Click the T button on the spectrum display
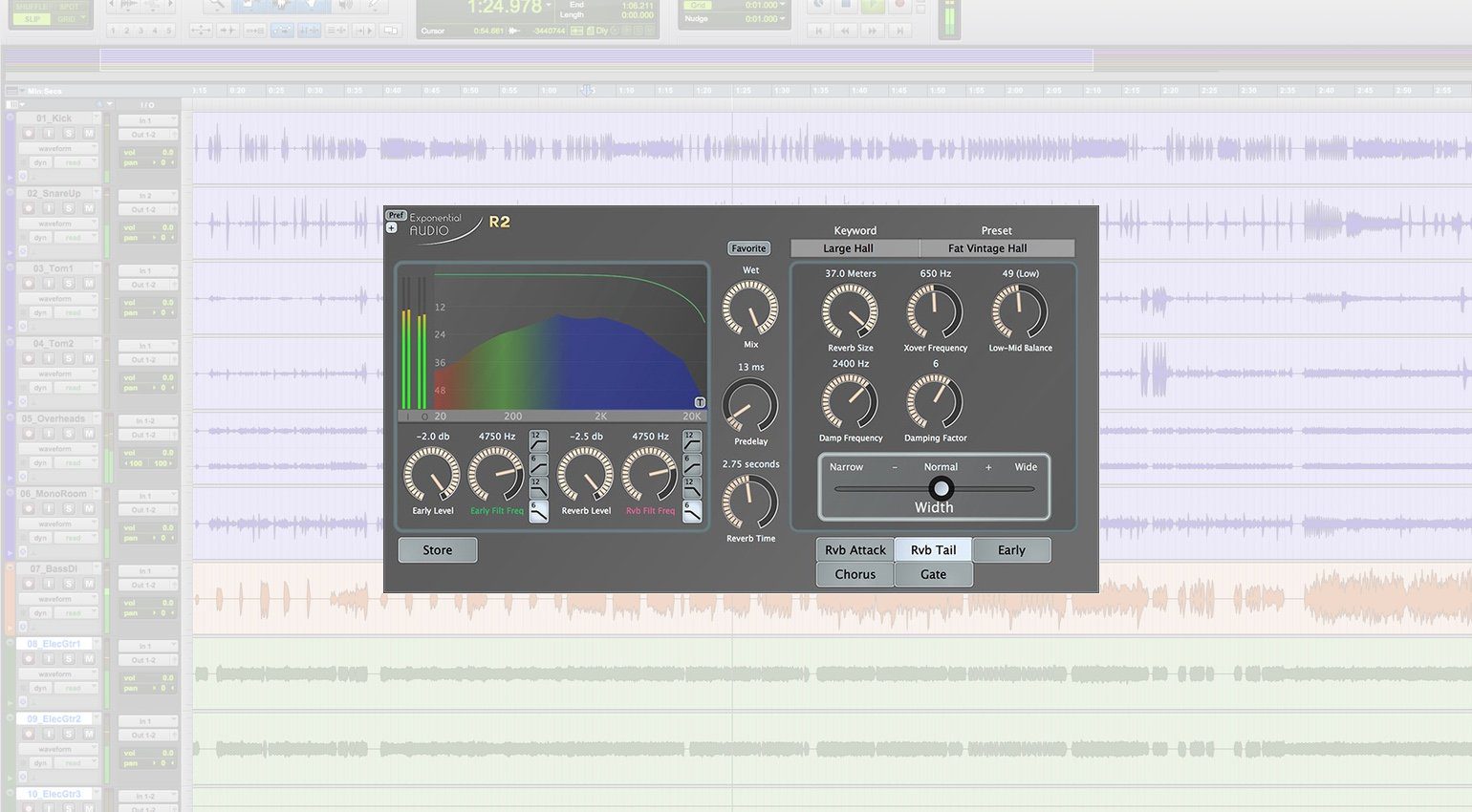Image resolution: width=1472 pixels, height=812 pixels. 700,402
